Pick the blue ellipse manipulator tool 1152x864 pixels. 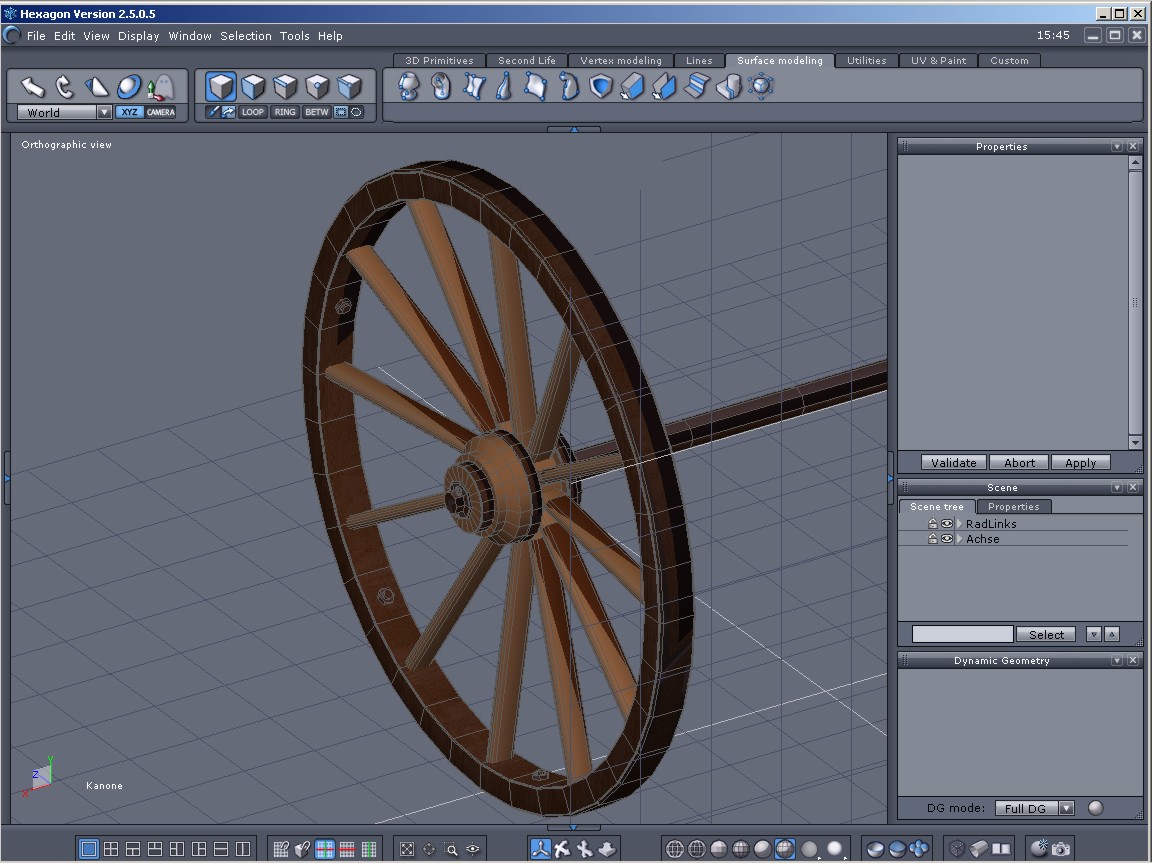[x=129, y=87]
